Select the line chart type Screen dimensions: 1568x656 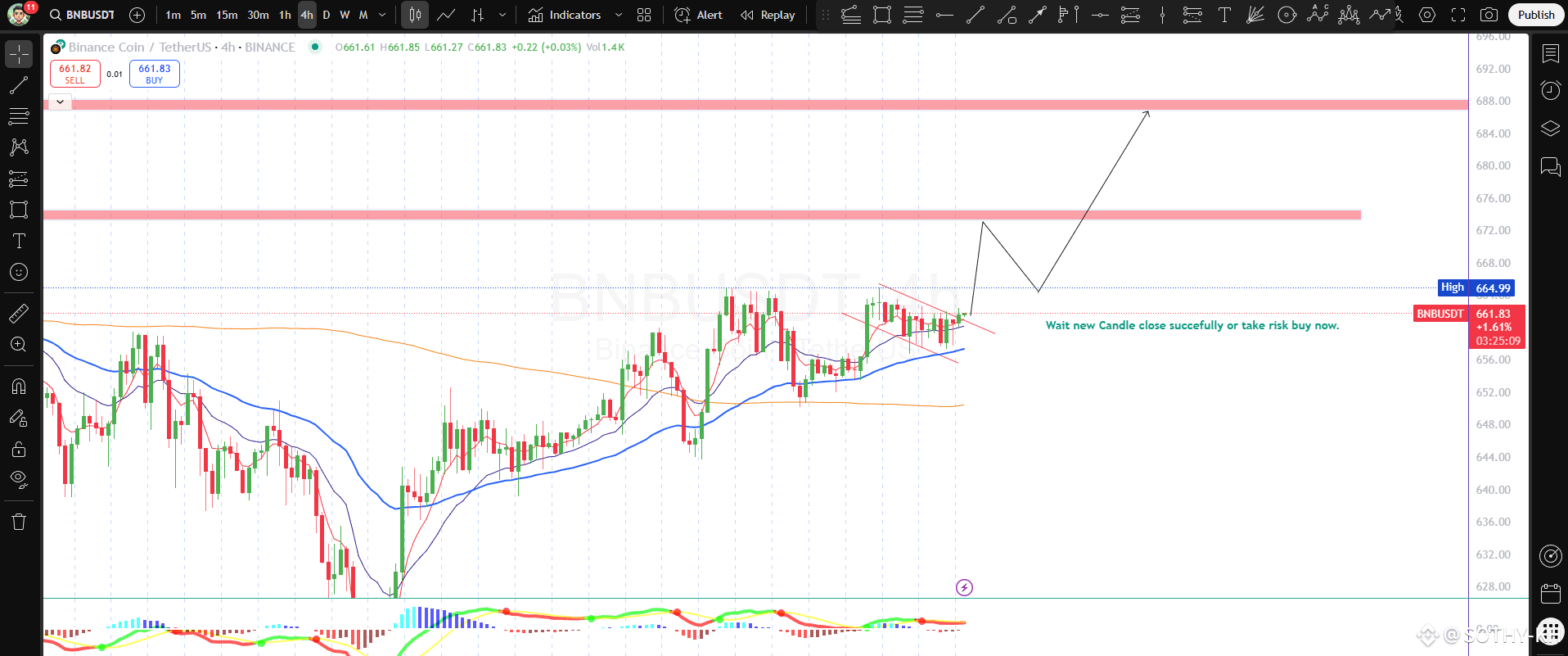[x=447, y=15]
